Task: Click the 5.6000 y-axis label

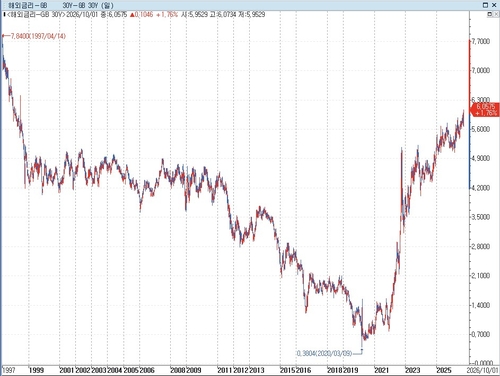Action: [x=481, y=129]
